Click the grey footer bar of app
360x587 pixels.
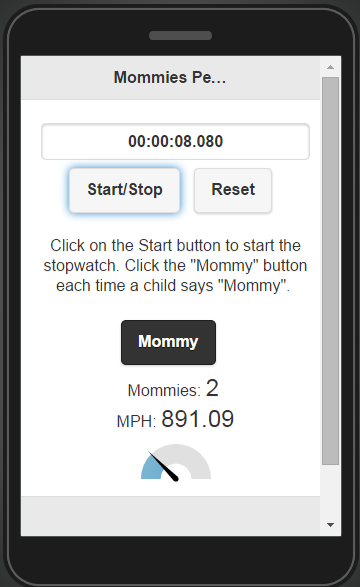pyautogui.click(x=171, y=516)
